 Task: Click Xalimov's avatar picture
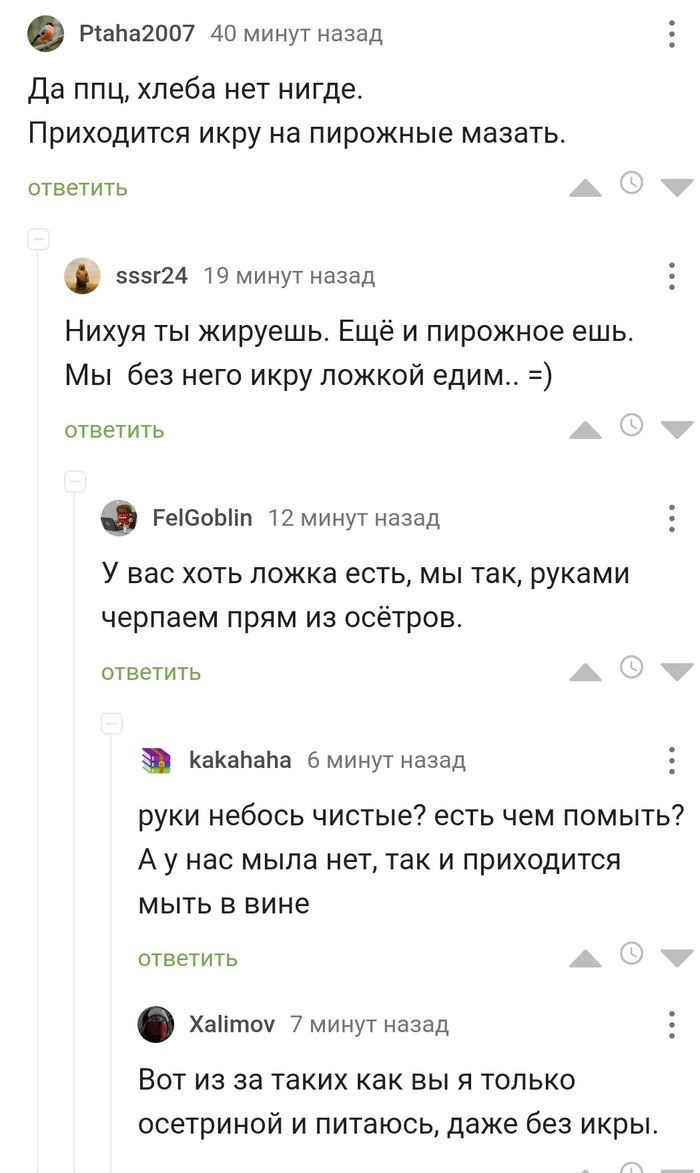coord(157,1024)
